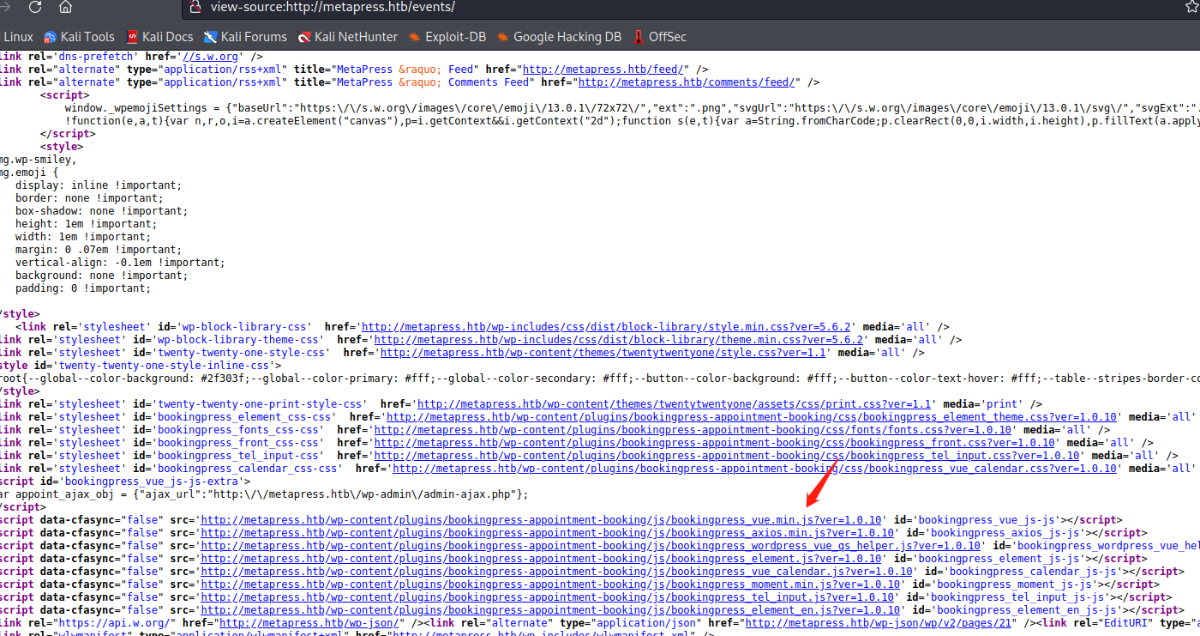Screen dimensions: 1200x636
Task: Open the Google Hacking DB bookmark
Action: tap(558, 37)
